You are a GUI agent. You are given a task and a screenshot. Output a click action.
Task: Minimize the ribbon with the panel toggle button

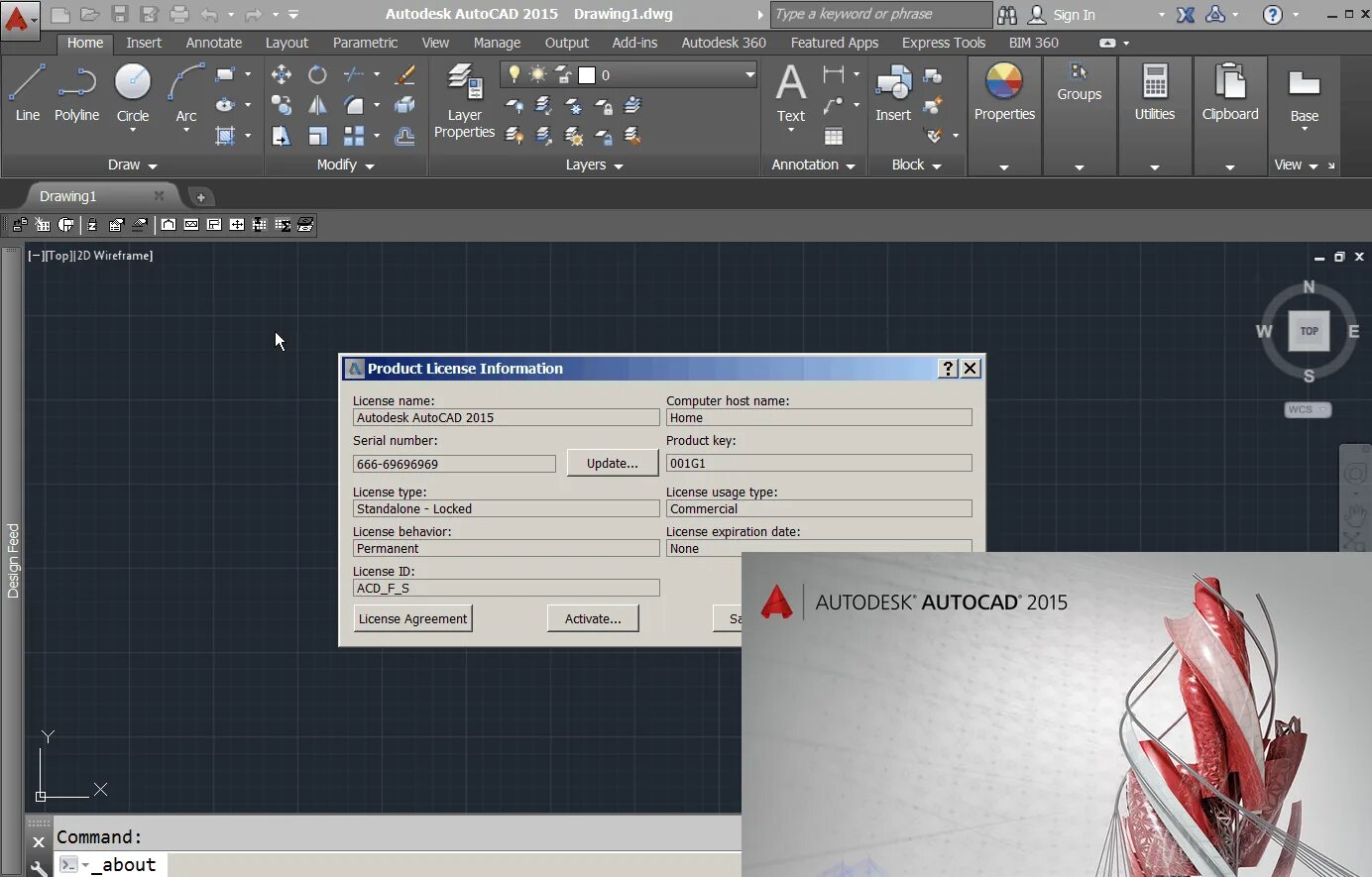1107,43
